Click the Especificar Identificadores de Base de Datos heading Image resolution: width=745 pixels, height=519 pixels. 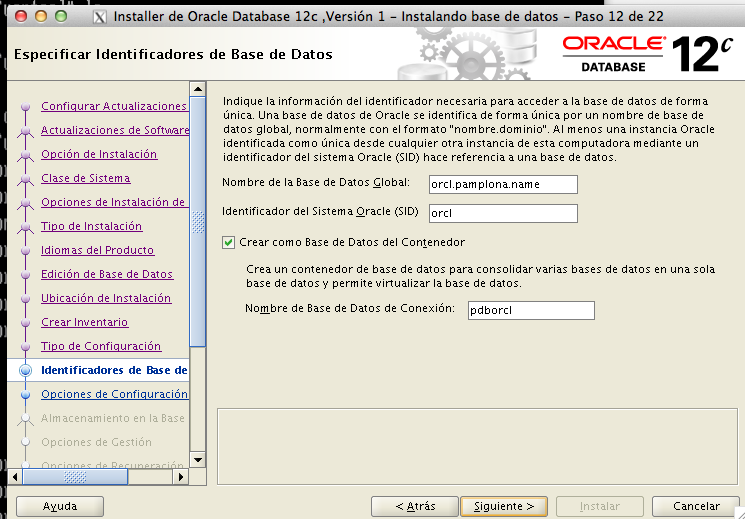(173, 54)
